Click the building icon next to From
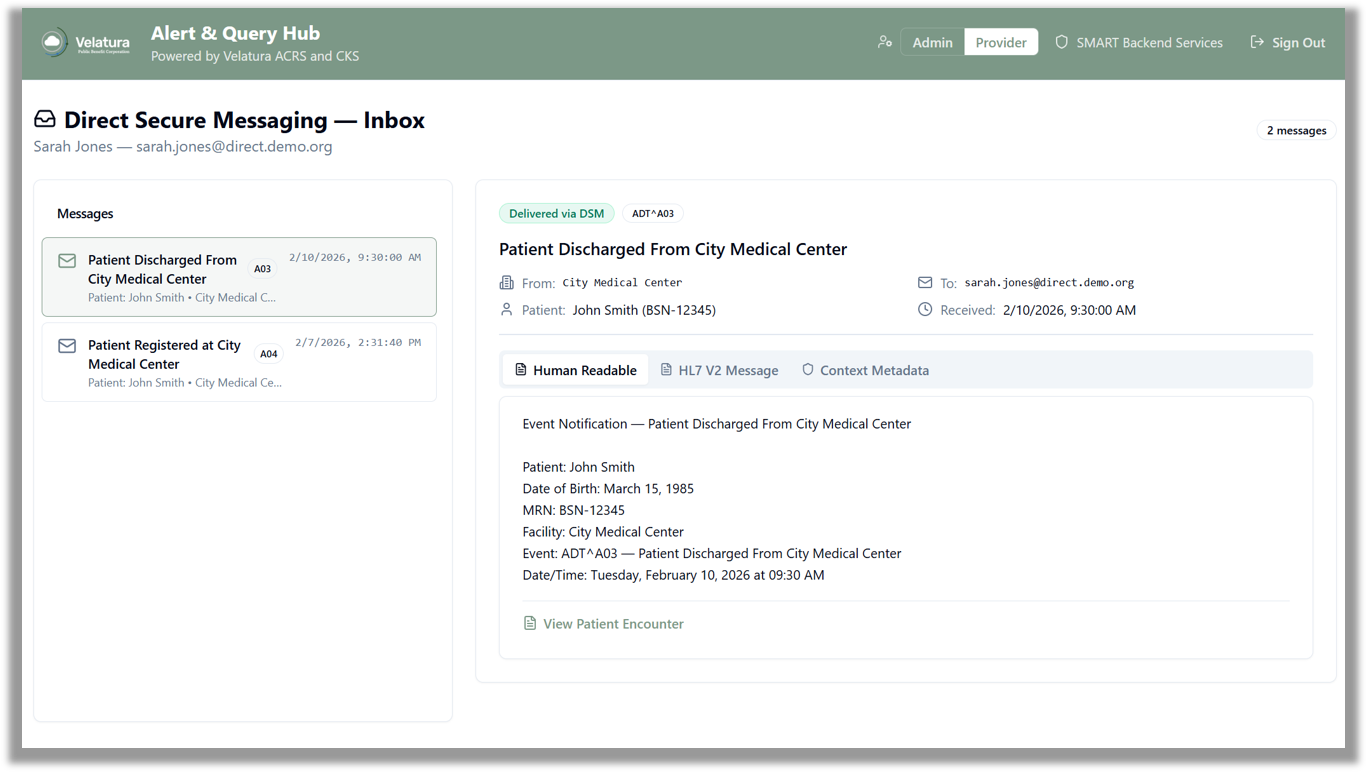1367x772 pixels. (506, 283)
